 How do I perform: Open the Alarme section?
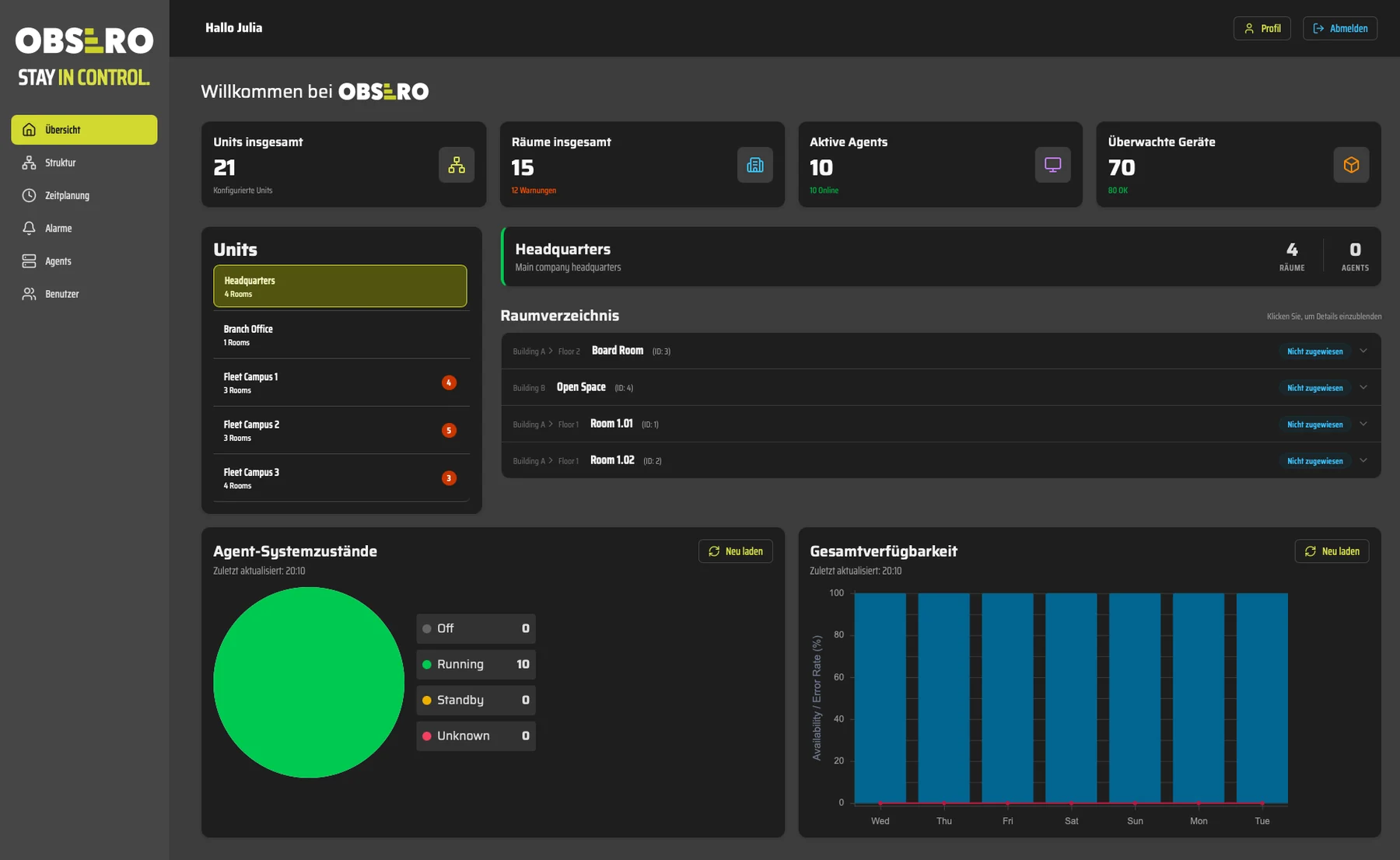pos(84,228)
